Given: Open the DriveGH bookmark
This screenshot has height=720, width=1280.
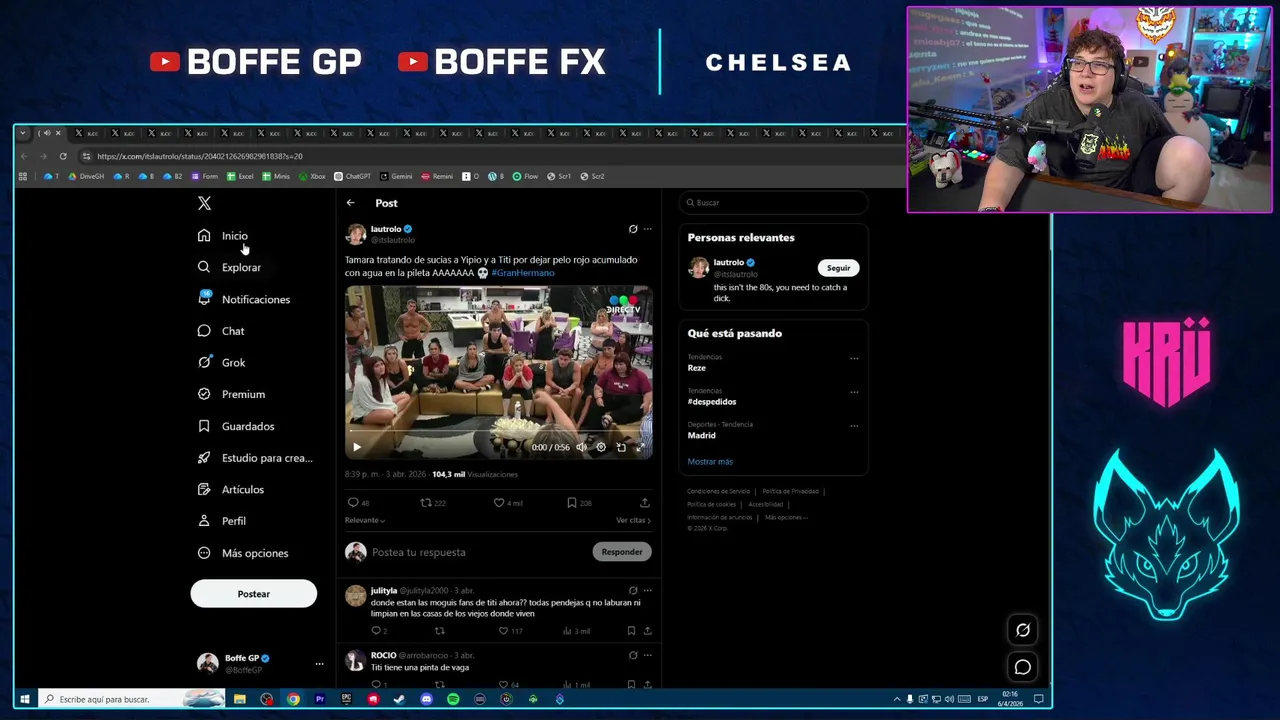Looking at the screenshot, I should click(x=86, y=177).
